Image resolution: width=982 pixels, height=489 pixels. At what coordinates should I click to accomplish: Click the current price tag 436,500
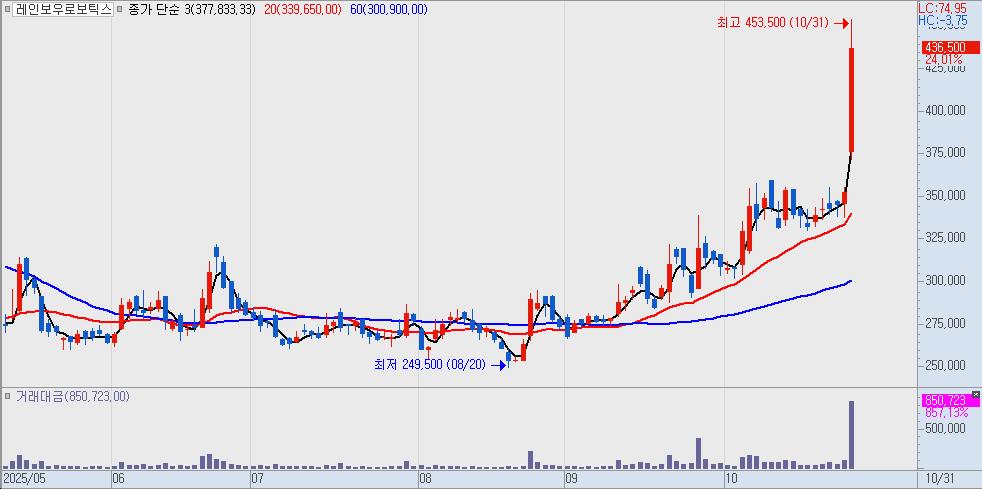point(951,48)
